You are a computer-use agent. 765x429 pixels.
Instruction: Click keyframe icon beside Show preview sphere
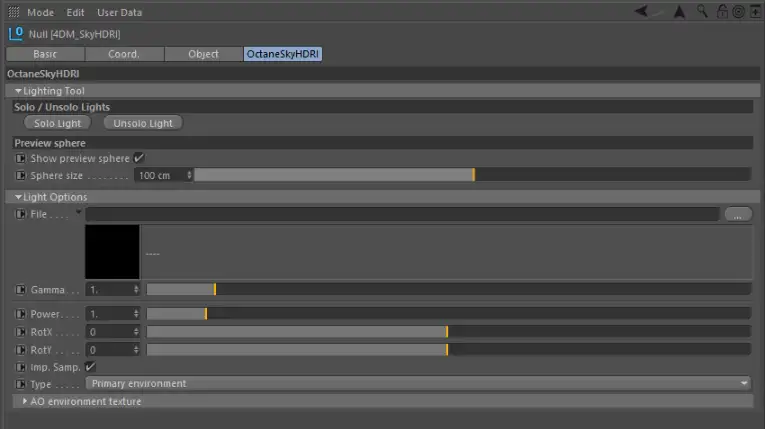click(x=20, y=158)
